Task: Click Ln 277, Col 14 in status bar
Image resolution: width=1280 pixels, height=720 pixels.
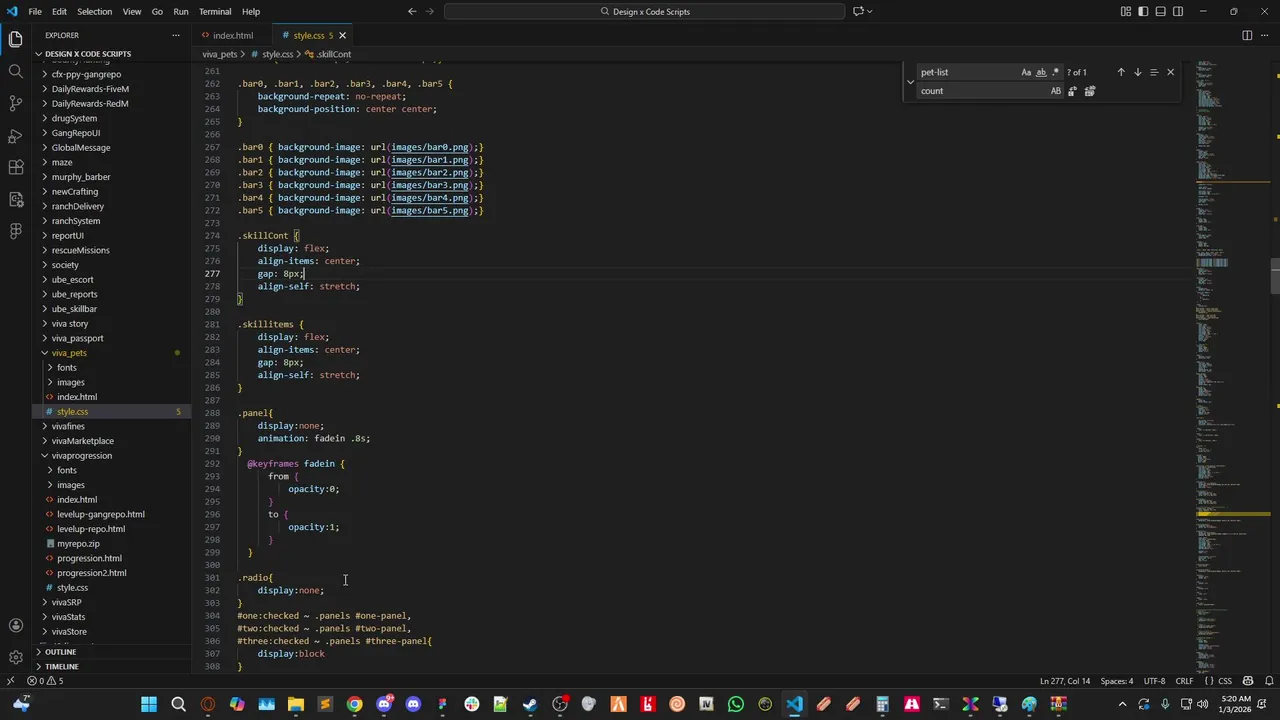Action: click(1065, 681)
